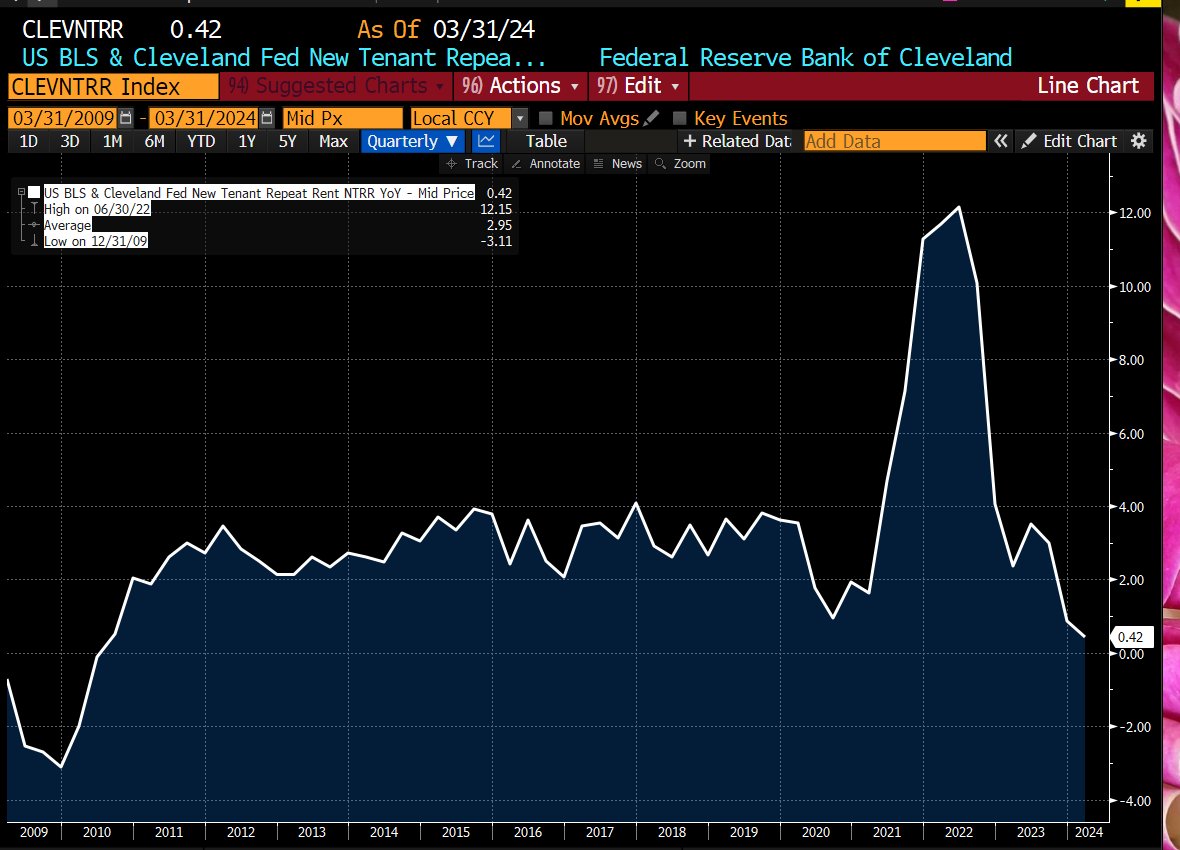Open the Quarterly periodicity dropdown
1180x850 pixels.
[x=412, y=141]
